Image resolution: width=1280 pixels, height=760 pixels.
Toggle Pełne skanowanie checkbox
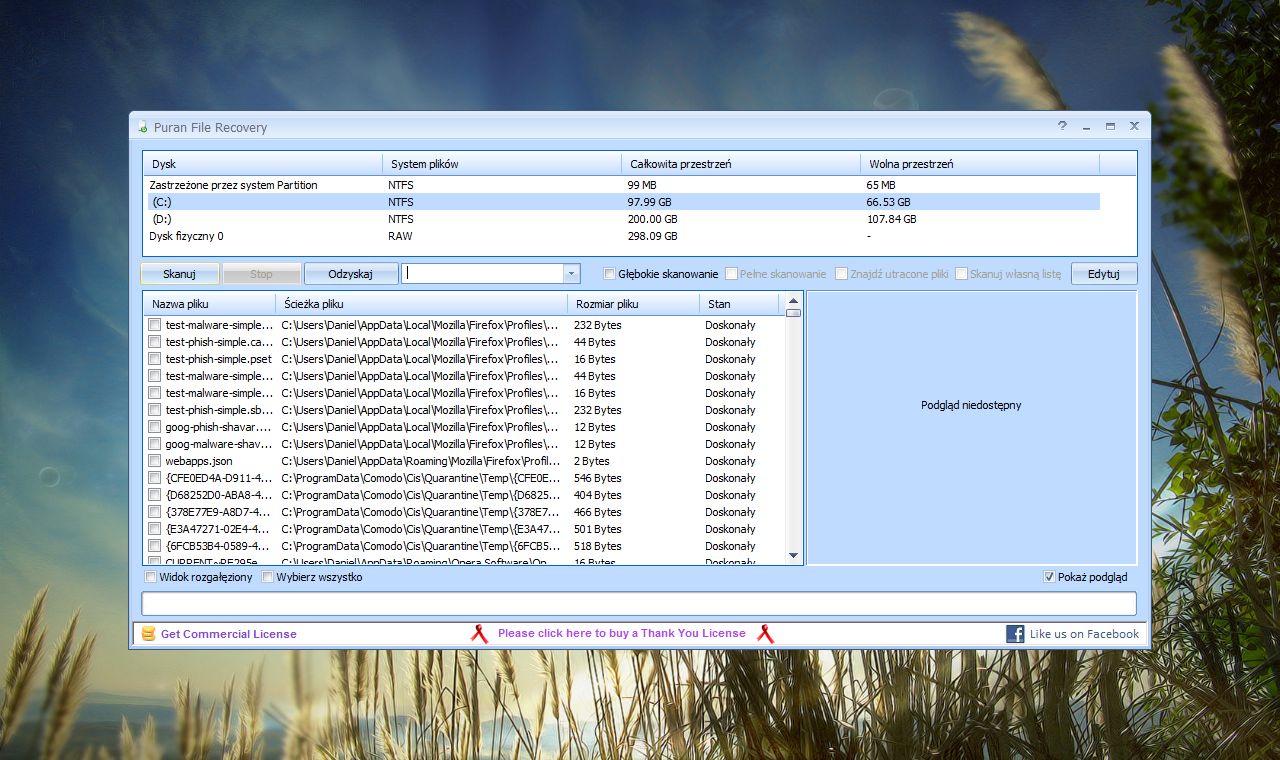coord(731,273)
